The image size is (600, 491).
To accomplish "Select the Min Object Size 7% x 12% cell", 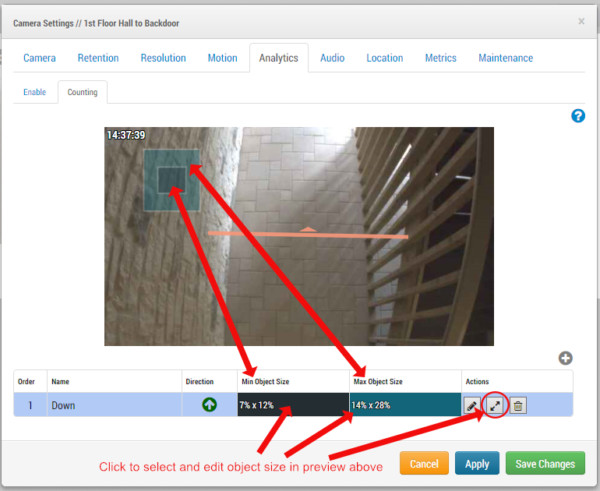I will 292,405.
